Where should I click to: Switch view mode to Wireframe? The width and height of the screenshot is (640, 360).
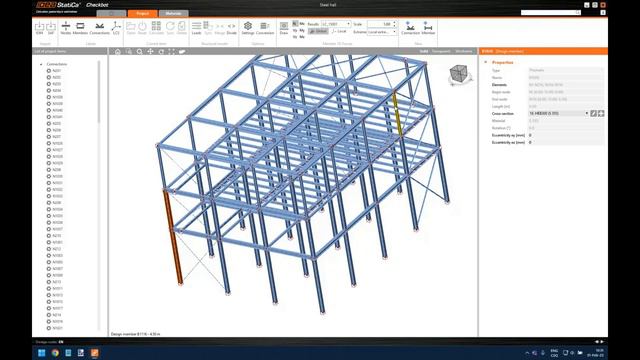point(464,51)
